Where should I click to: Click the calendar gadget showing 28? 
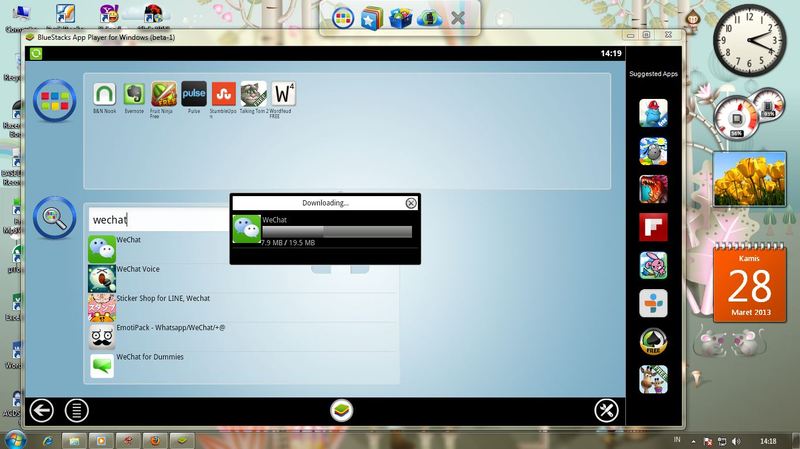point(749,283)
